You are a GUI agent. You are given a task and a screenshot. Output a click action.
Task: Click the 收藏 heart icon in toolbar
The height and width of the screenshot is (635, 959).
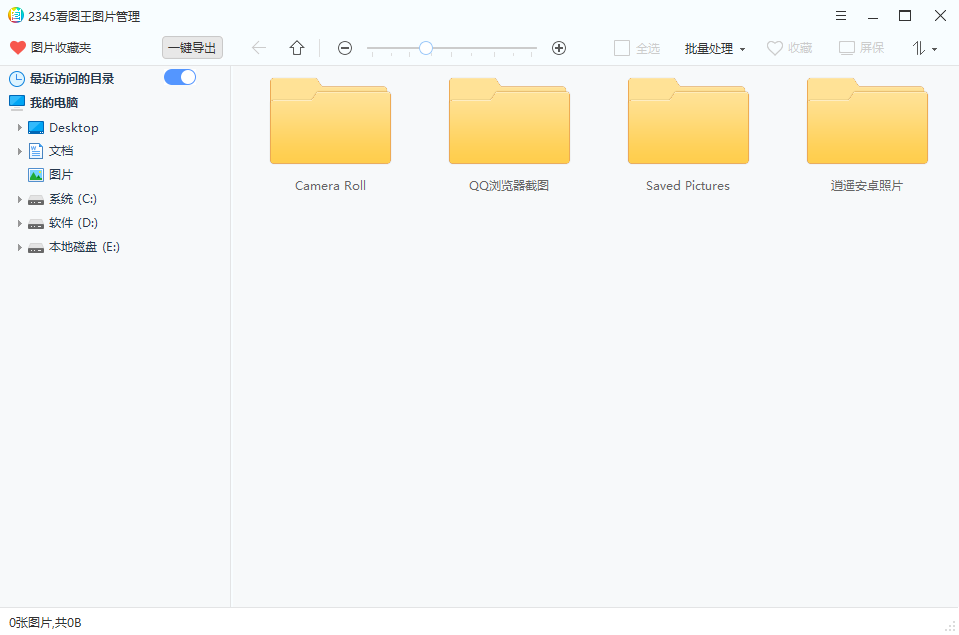tap(775, 48)
